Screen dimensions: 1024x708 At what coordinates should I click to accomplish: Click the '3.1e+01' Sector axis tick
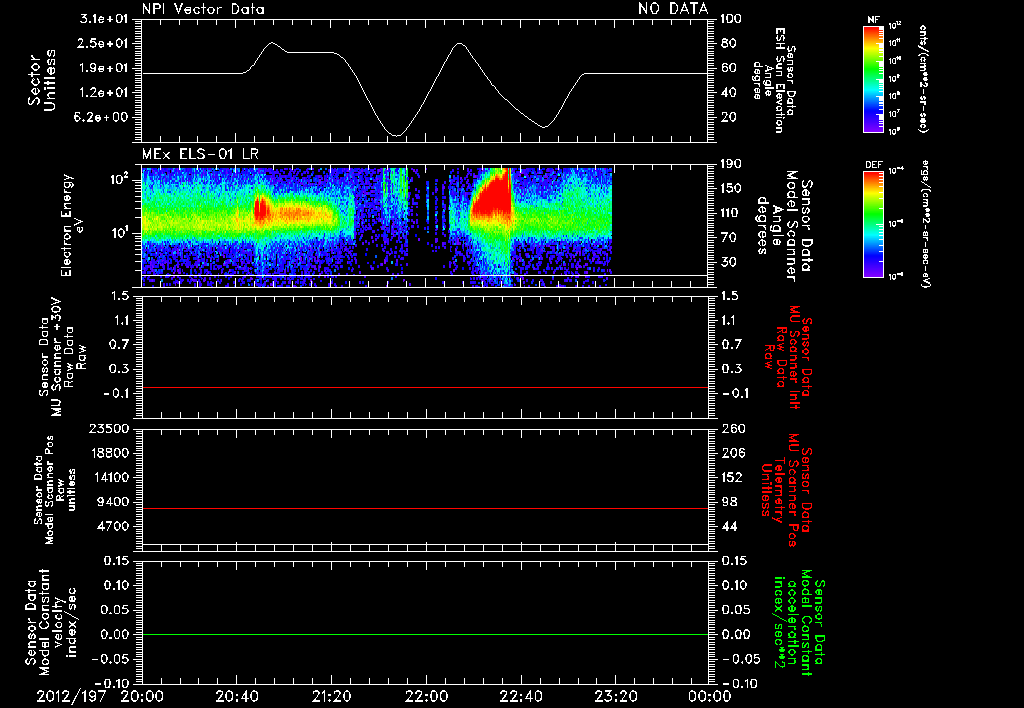(103, 19)
